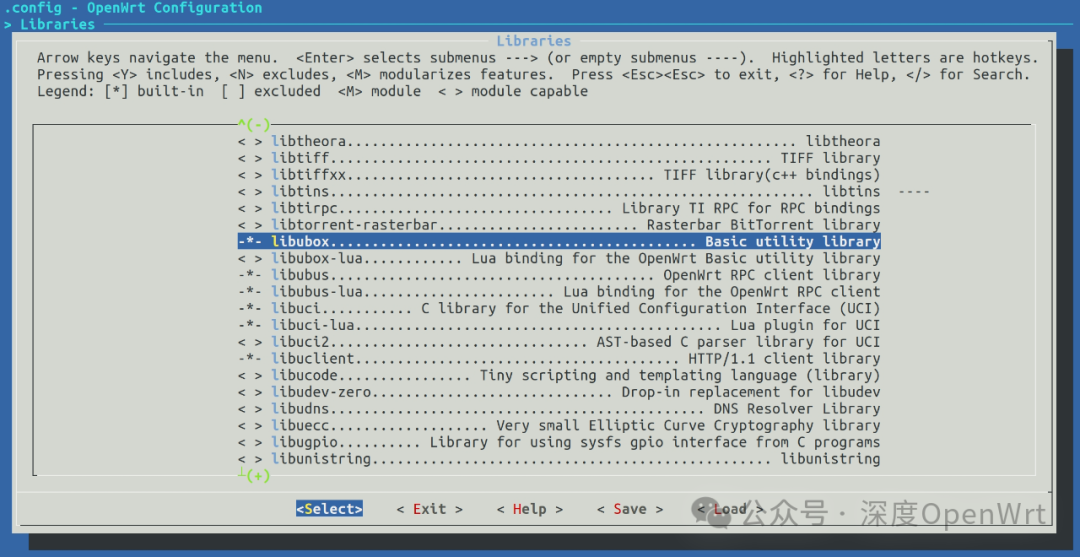The width and height of the screenshot is (1080, 557).
Task: Click the 'DNS Resolver Library' description text
Action: pyautogui.click(x=797, y=409)
